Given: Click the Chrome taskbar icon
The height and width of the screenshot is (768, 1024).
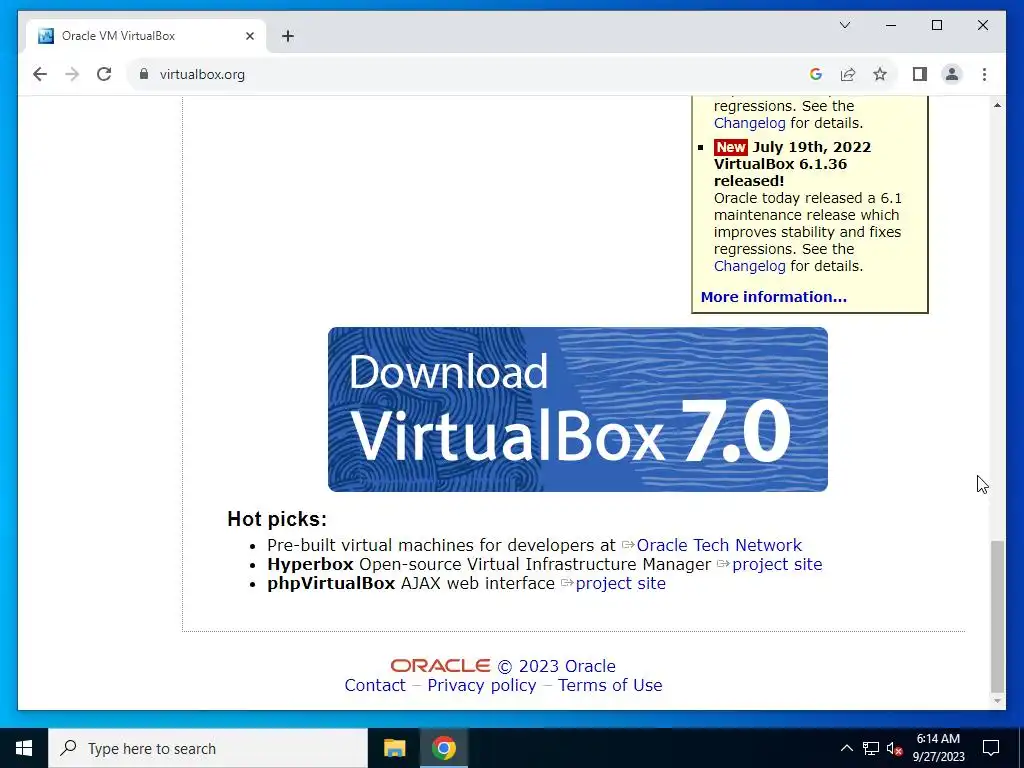Looking at the screenshot, I should (x=443, y=748).
